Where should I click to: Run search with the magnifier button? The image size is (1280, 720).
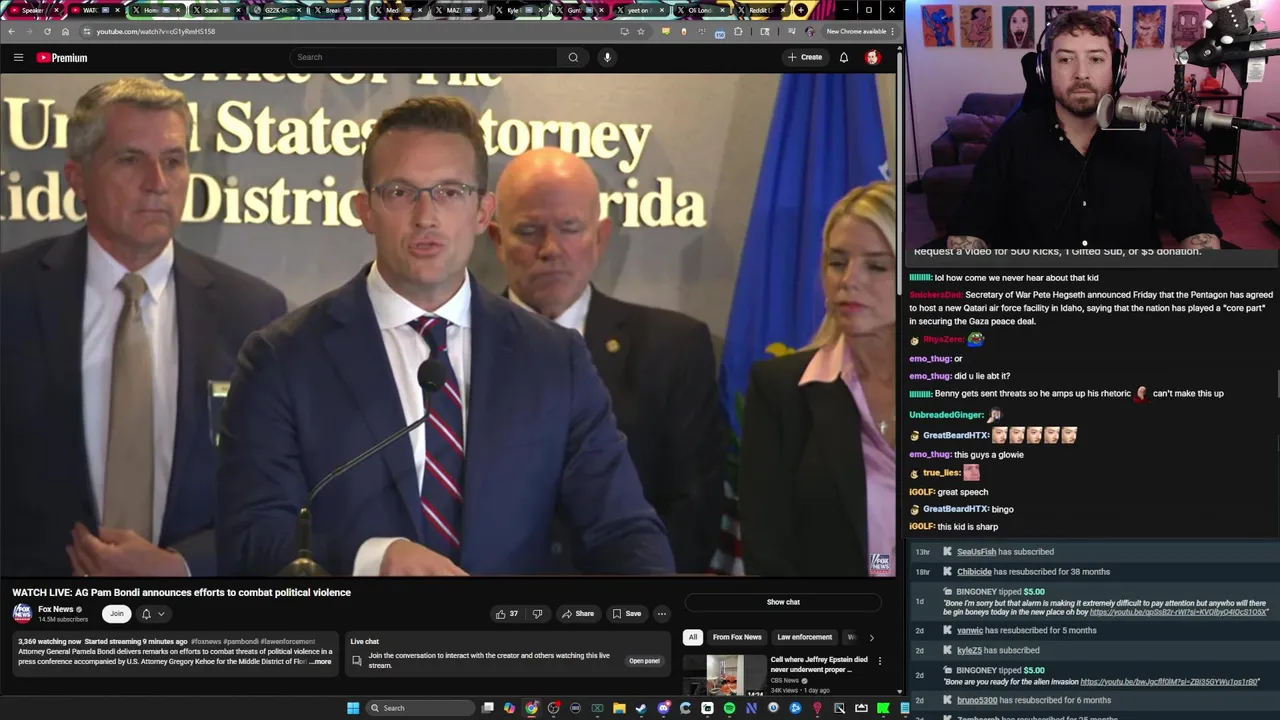pyautogui.click(x=573, y=57)
